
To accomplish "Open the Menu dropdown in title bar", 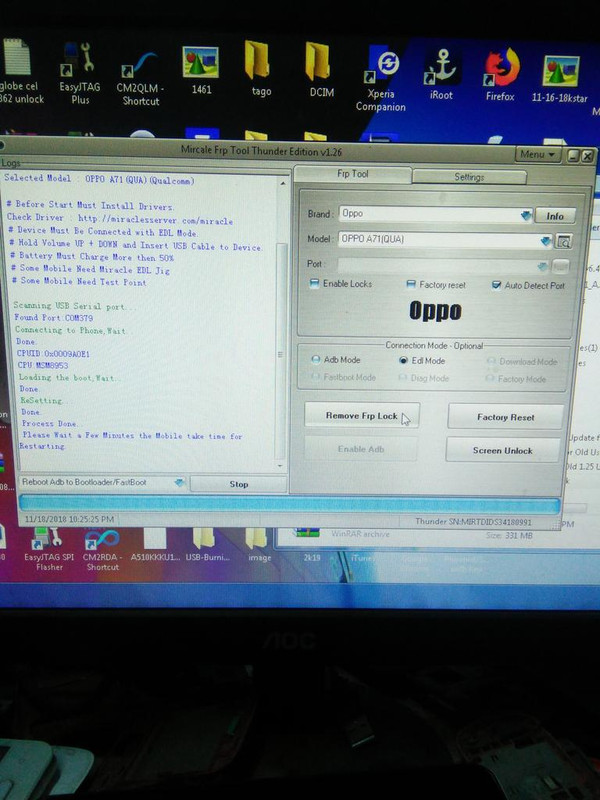I will 538,154.
